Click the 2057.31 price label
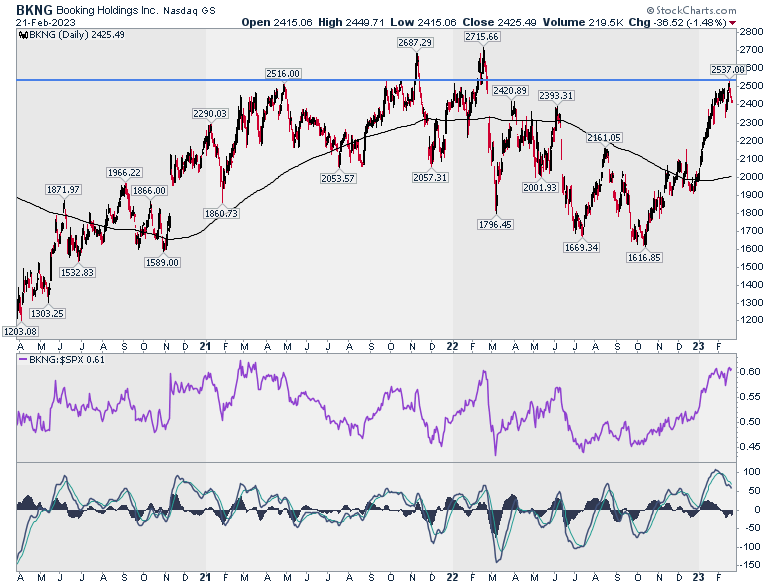 click(x=430, y=177)
